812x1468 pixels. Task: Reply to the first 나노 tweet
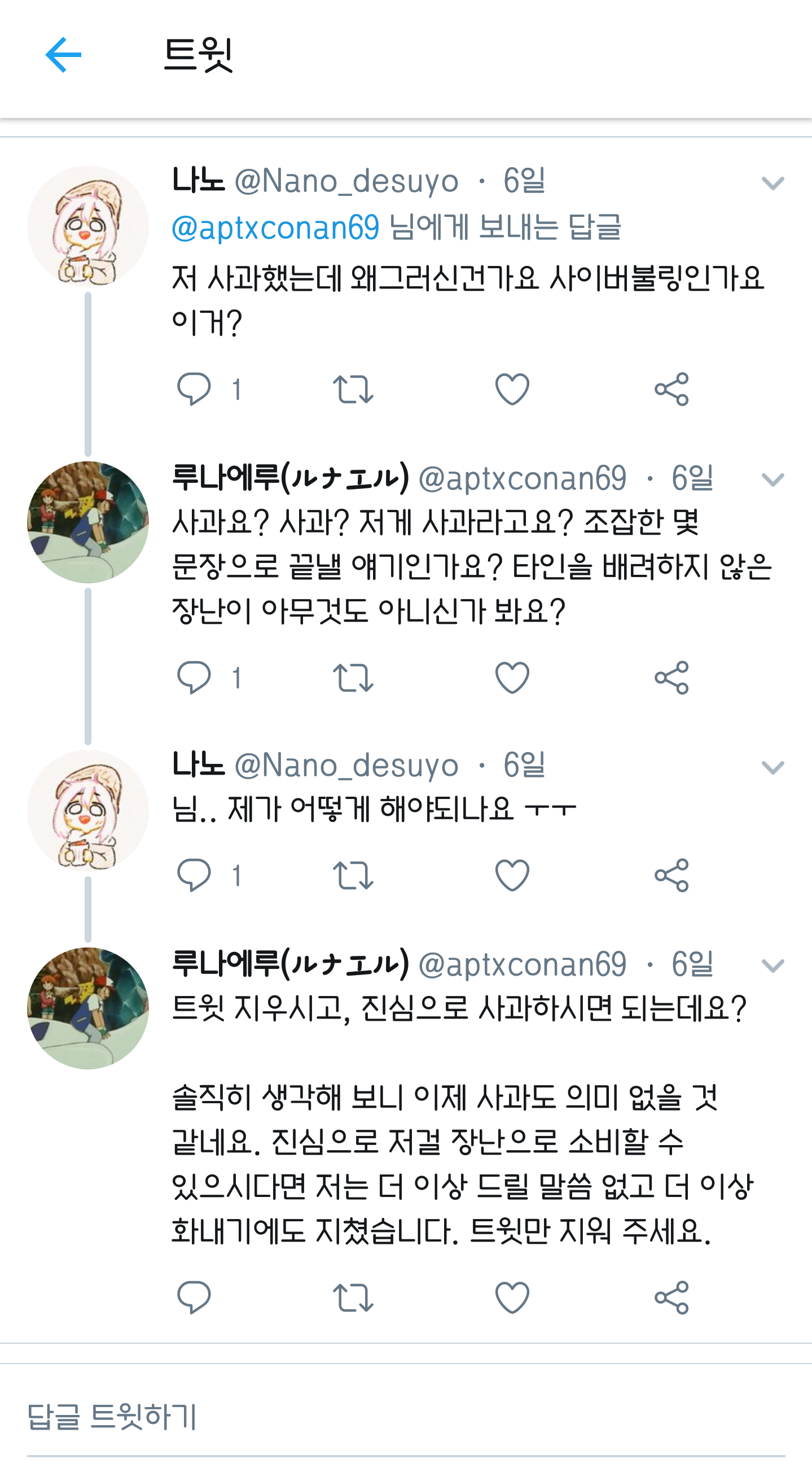(194, 389)
